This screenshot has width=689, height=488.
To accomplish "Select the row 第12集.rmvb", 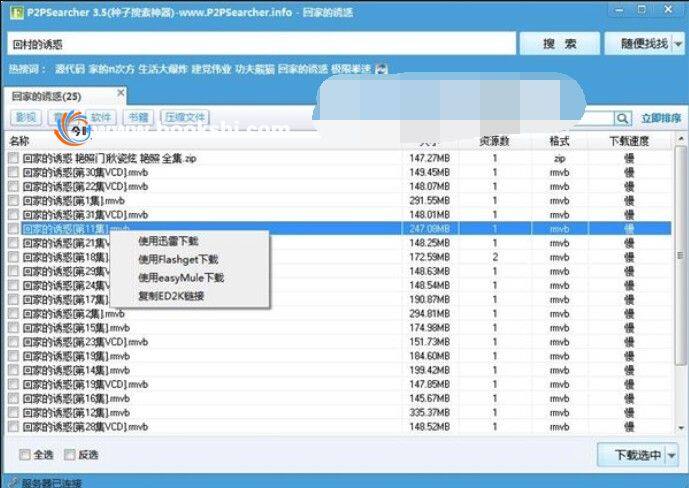I will [x=339, y=412].
